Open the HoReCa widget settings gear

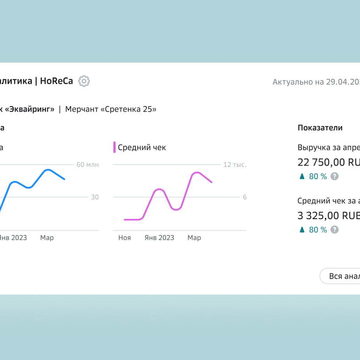(84, 81)
